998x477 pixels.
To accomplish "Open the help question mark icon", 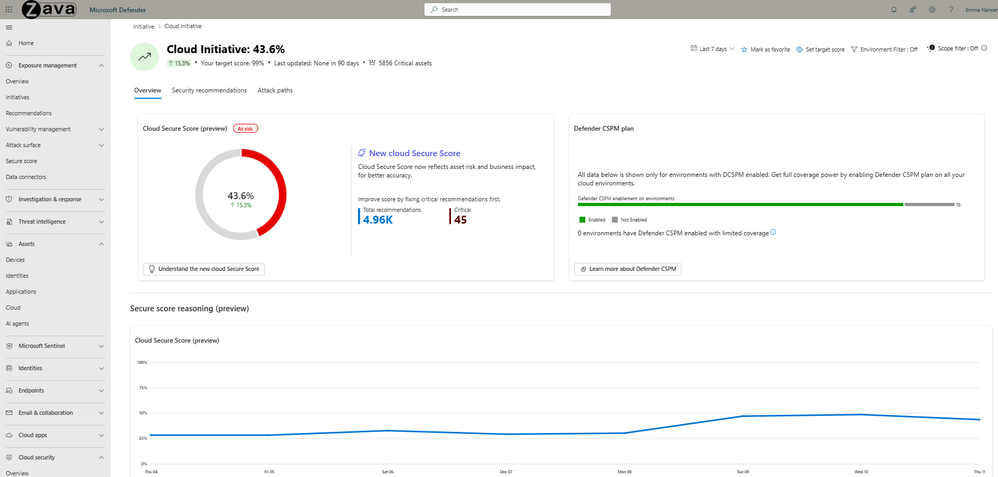I will tap(951, 10).
